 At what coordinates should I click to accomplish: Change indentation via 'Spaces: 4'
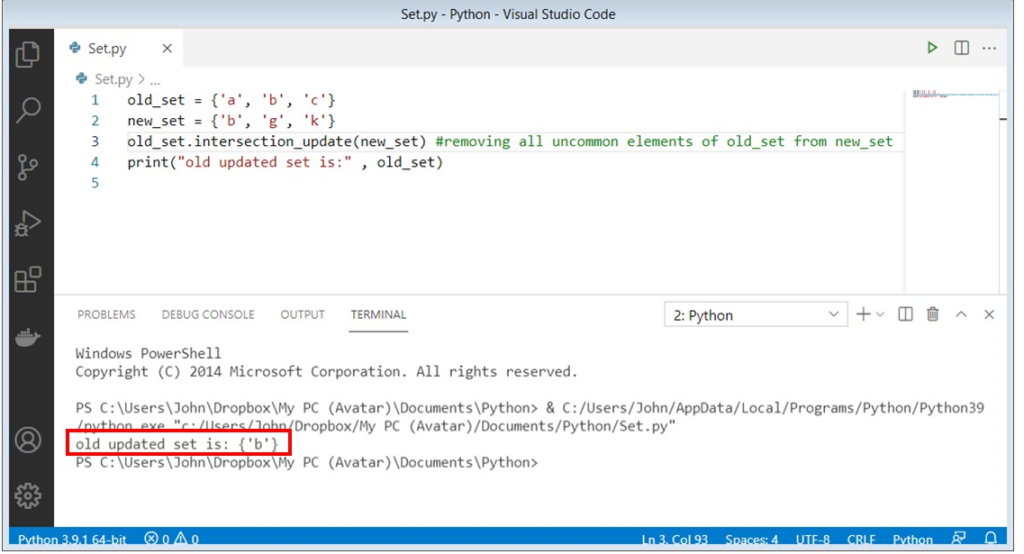[752, 539]
